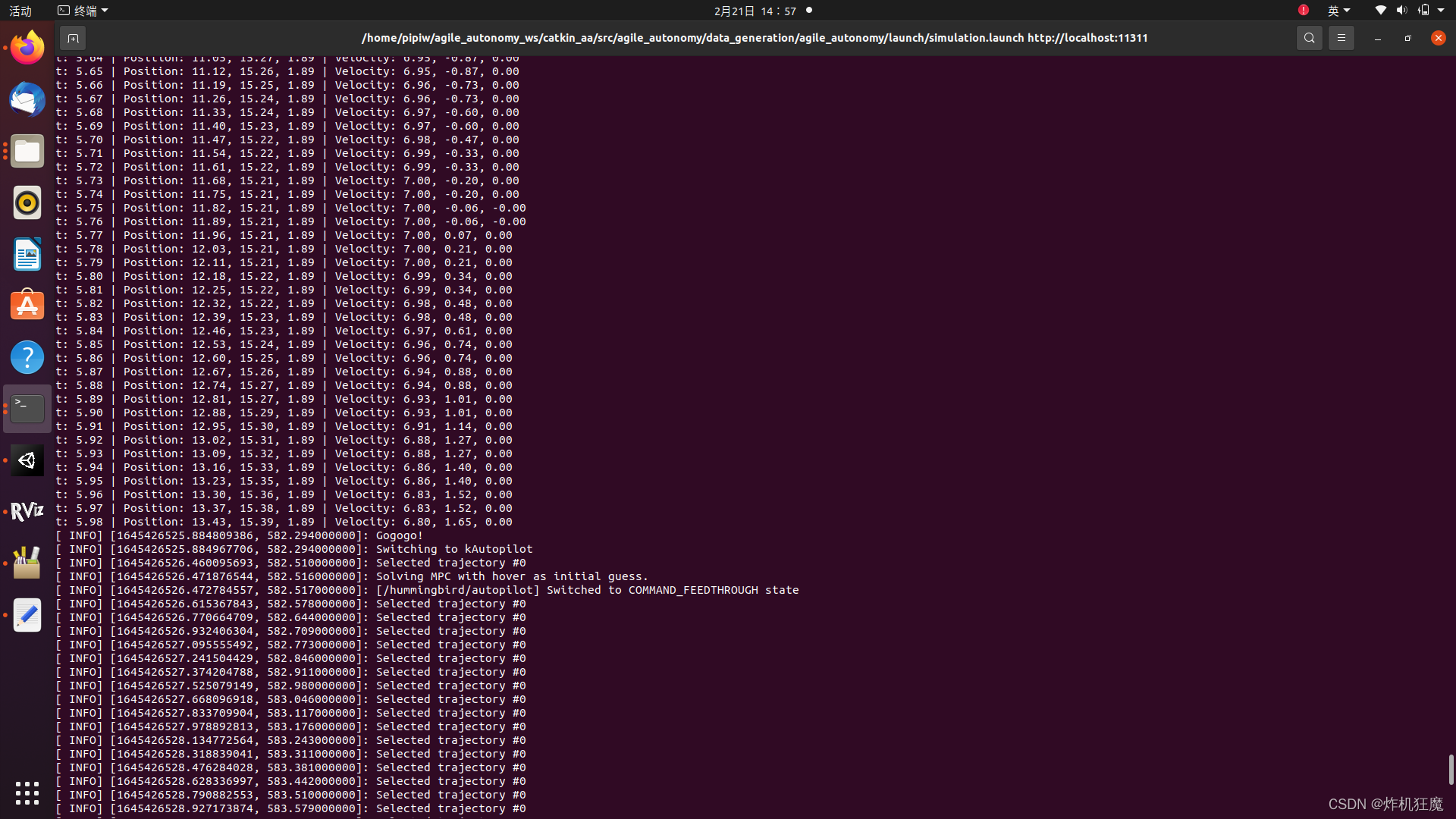Open the Wi-Fi network indicator
This screenshot has width=1456, height=819.
coord(1380,11)
